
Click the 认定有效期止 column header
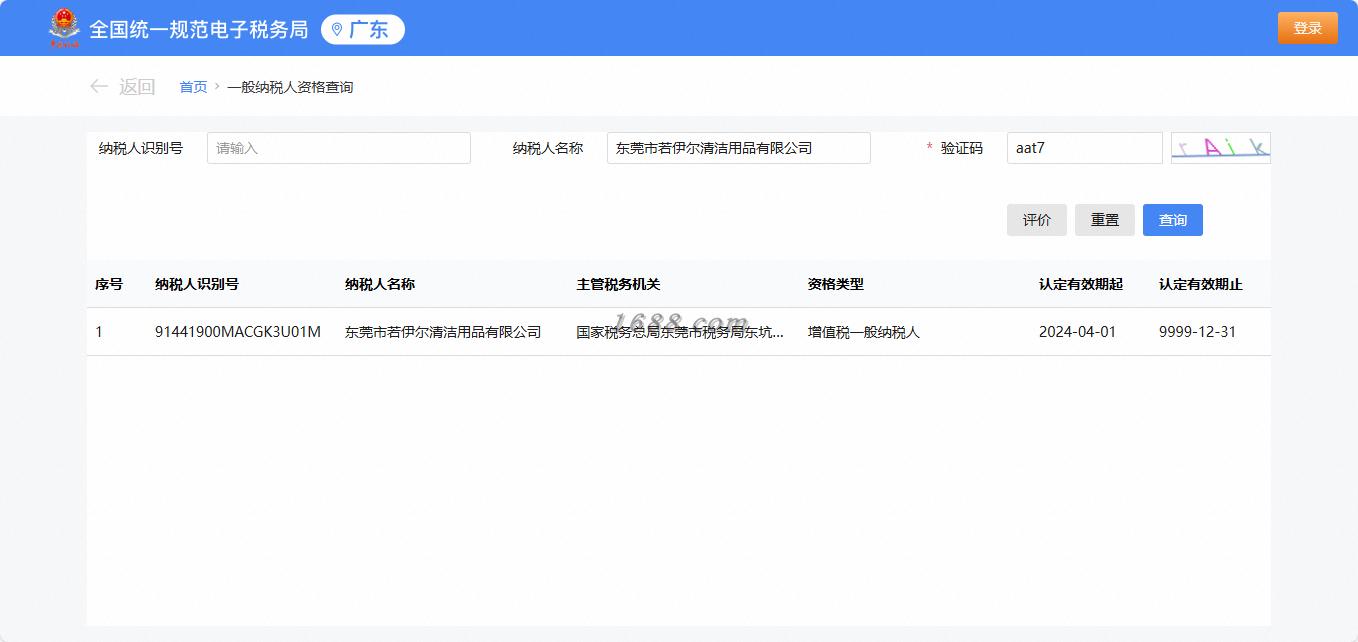pos(1201,284)
